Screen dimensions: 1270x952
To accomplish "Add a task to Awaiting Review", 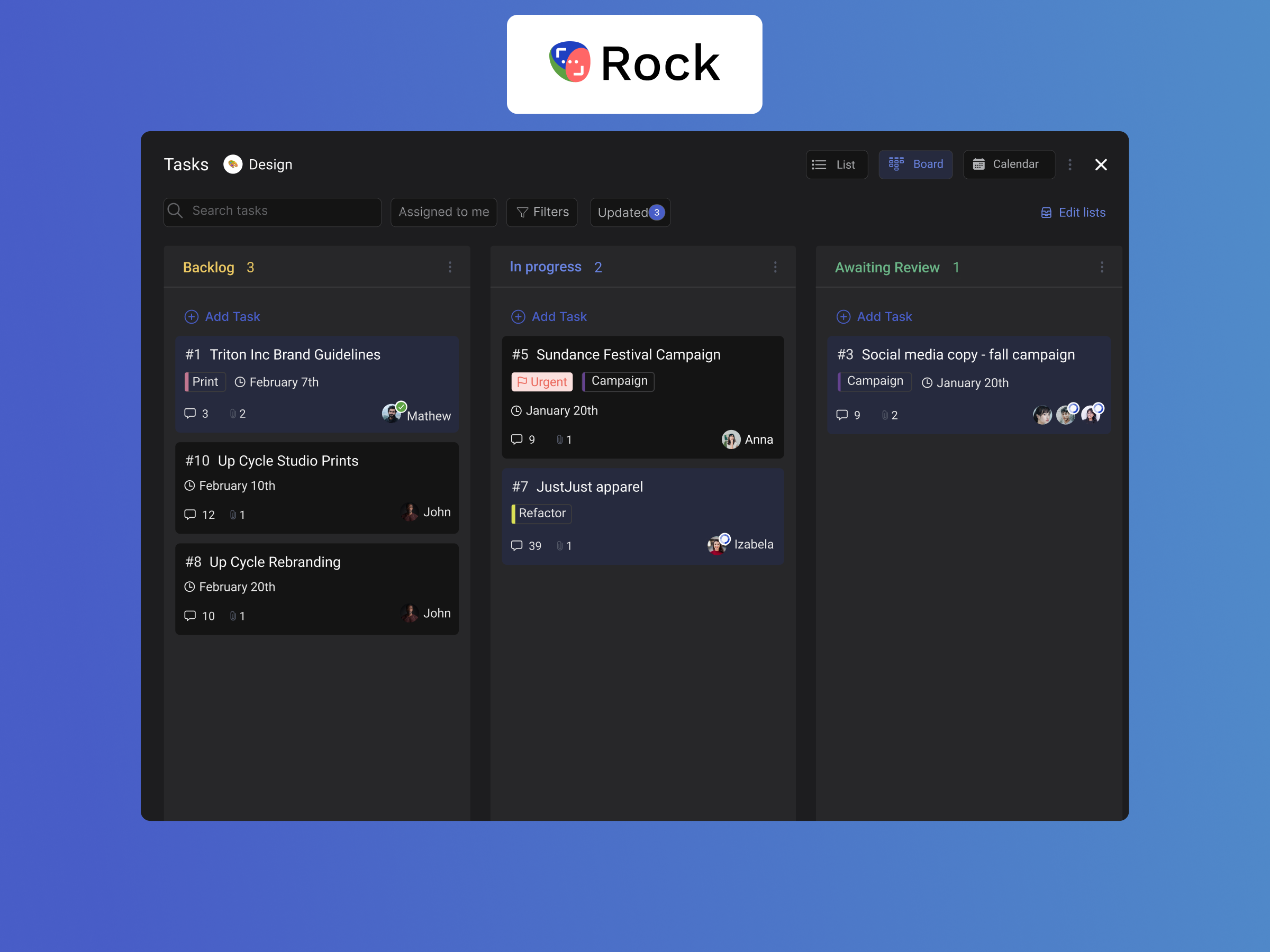I will click(x=874, y=317).
